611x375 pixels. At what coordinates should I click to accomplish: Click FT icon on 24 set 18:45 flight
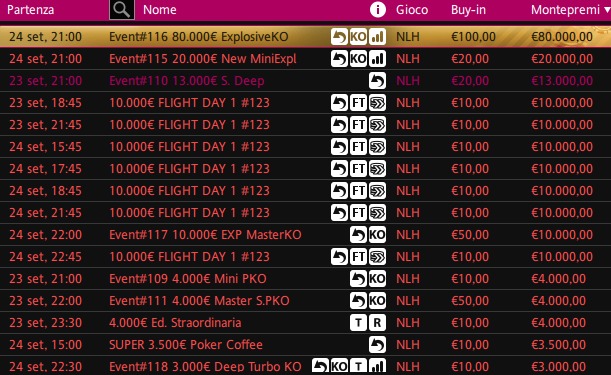pos(358,191)
